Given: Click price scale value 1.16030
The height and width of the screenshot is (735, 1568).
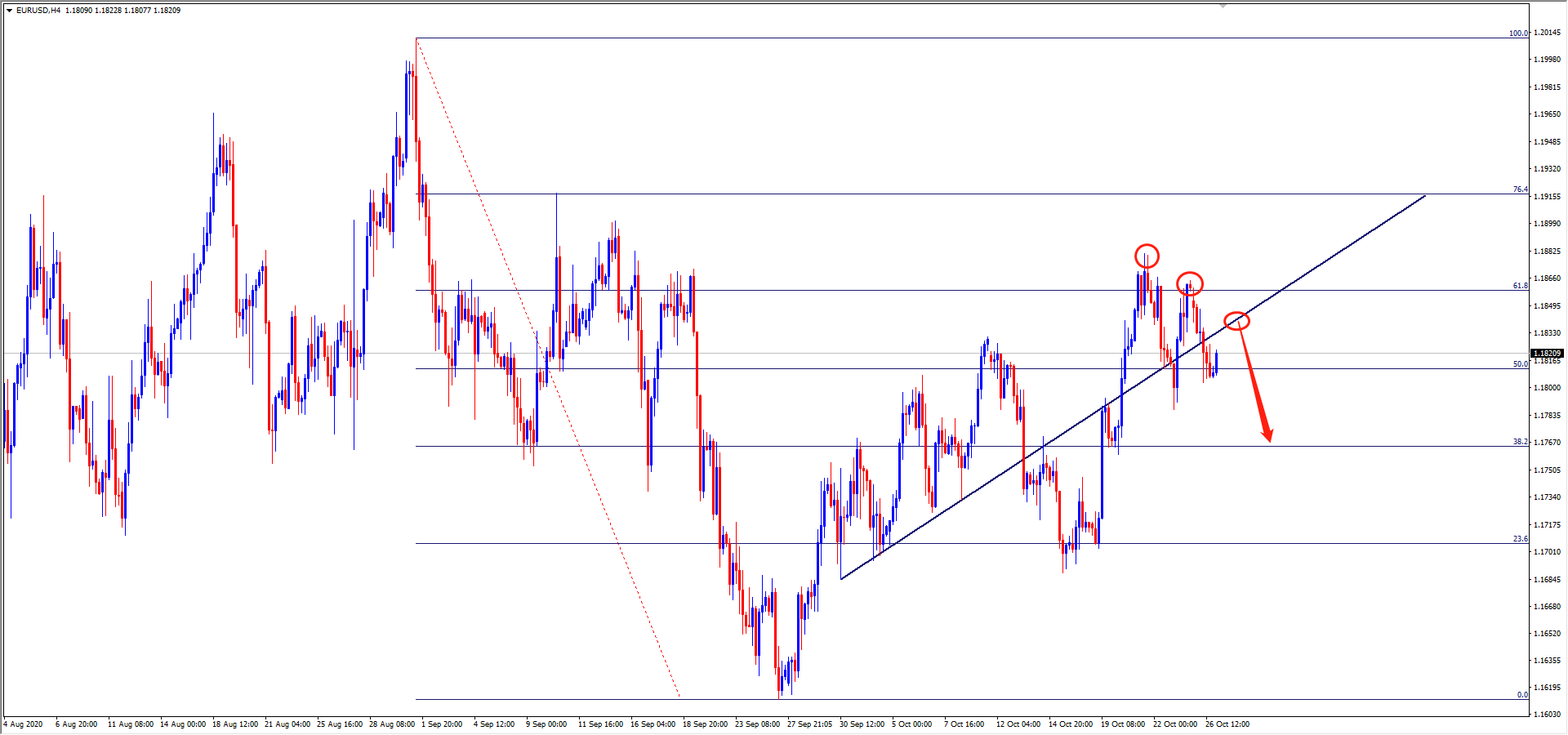Looking at the screenshot, I should pyautogui.click(x=1548, y=715).
